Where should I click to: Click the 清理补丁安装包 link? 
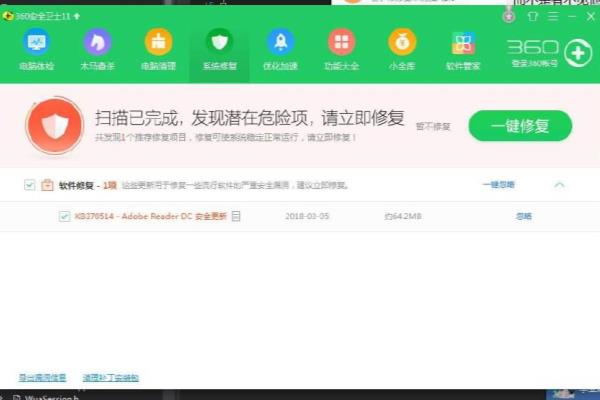(111, 378)
